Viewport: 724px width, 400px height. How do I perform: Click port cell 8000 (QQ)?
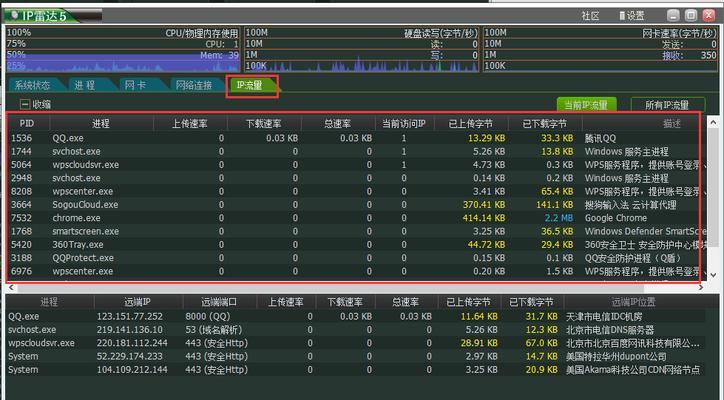tap(208, 317)
